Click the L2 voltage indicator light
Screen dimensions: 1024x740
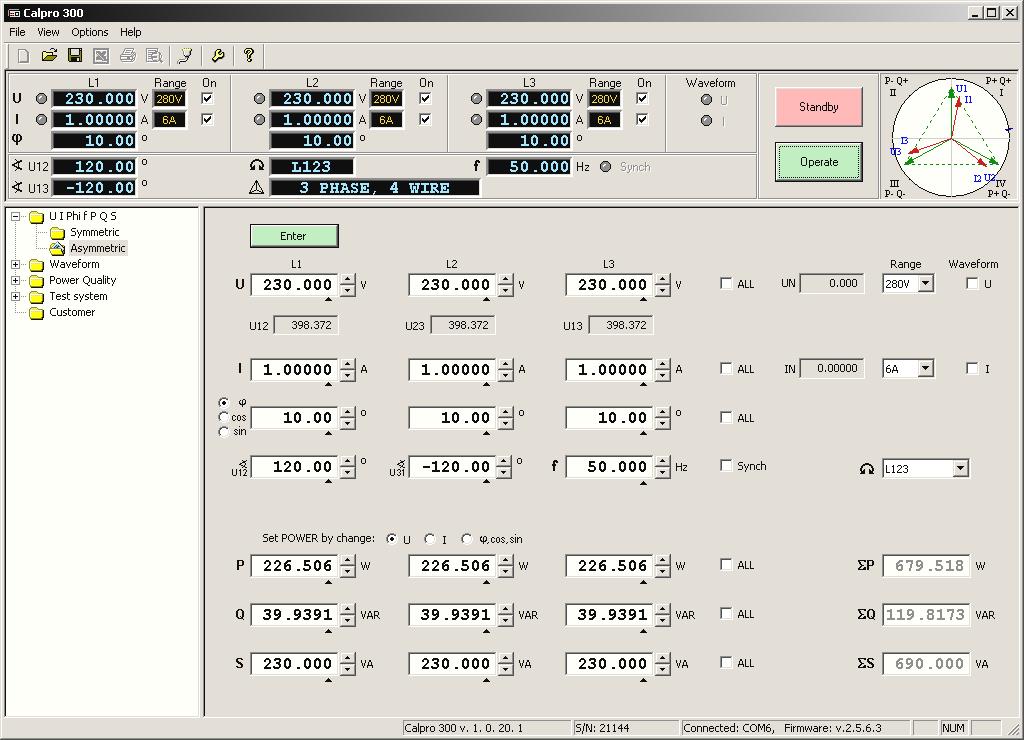(259, 99)
